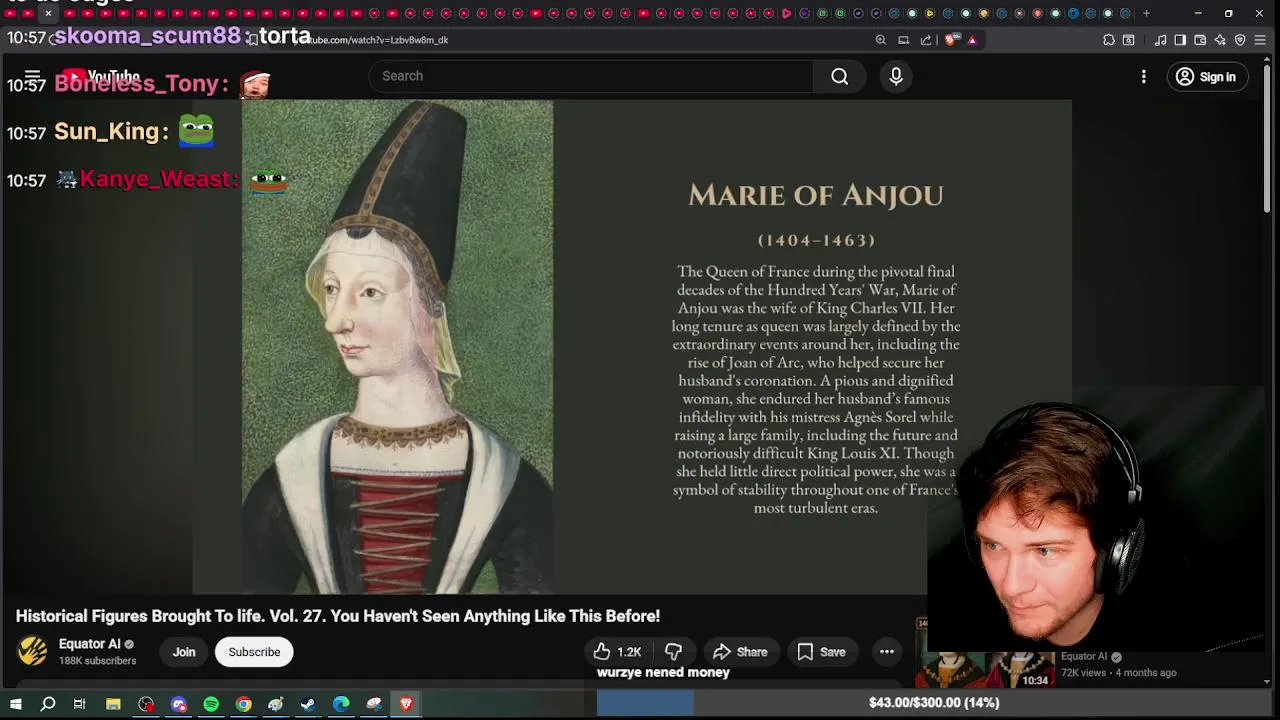The height and width of the screenshot is (720, 1280).
Task: Open the Equator AI channel name link
Action: pos(89,644)
